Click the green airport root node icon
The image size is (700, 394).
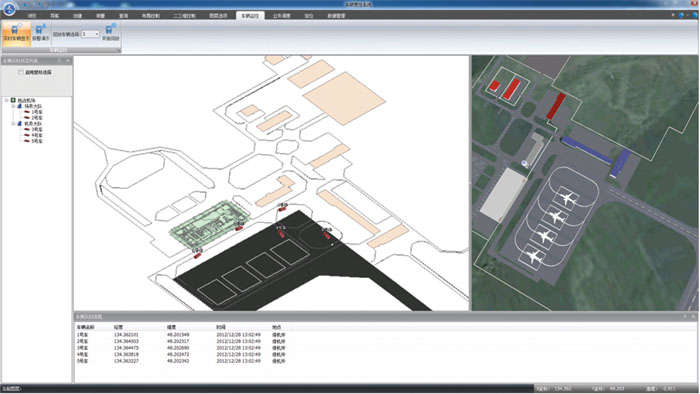click(13, 100)
